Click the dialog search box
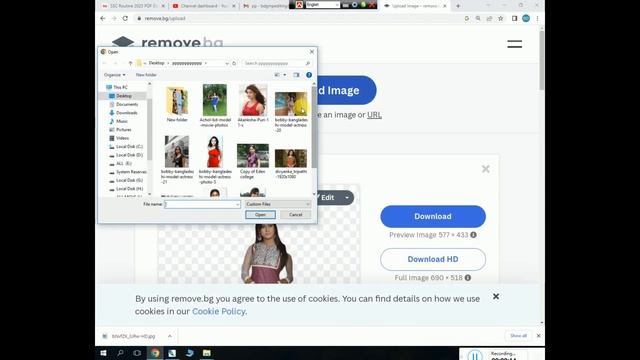Viewport: 640px width, 360px height. pos(277,63)
